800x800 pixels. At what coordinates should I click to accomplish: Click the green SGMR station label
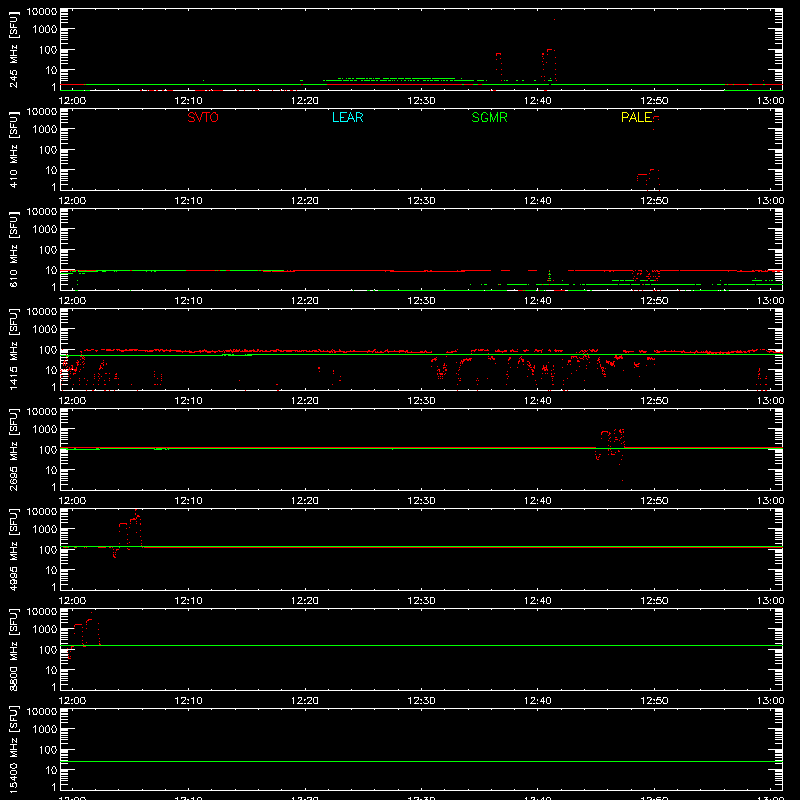pyautogui.click(x=489, y=117)
